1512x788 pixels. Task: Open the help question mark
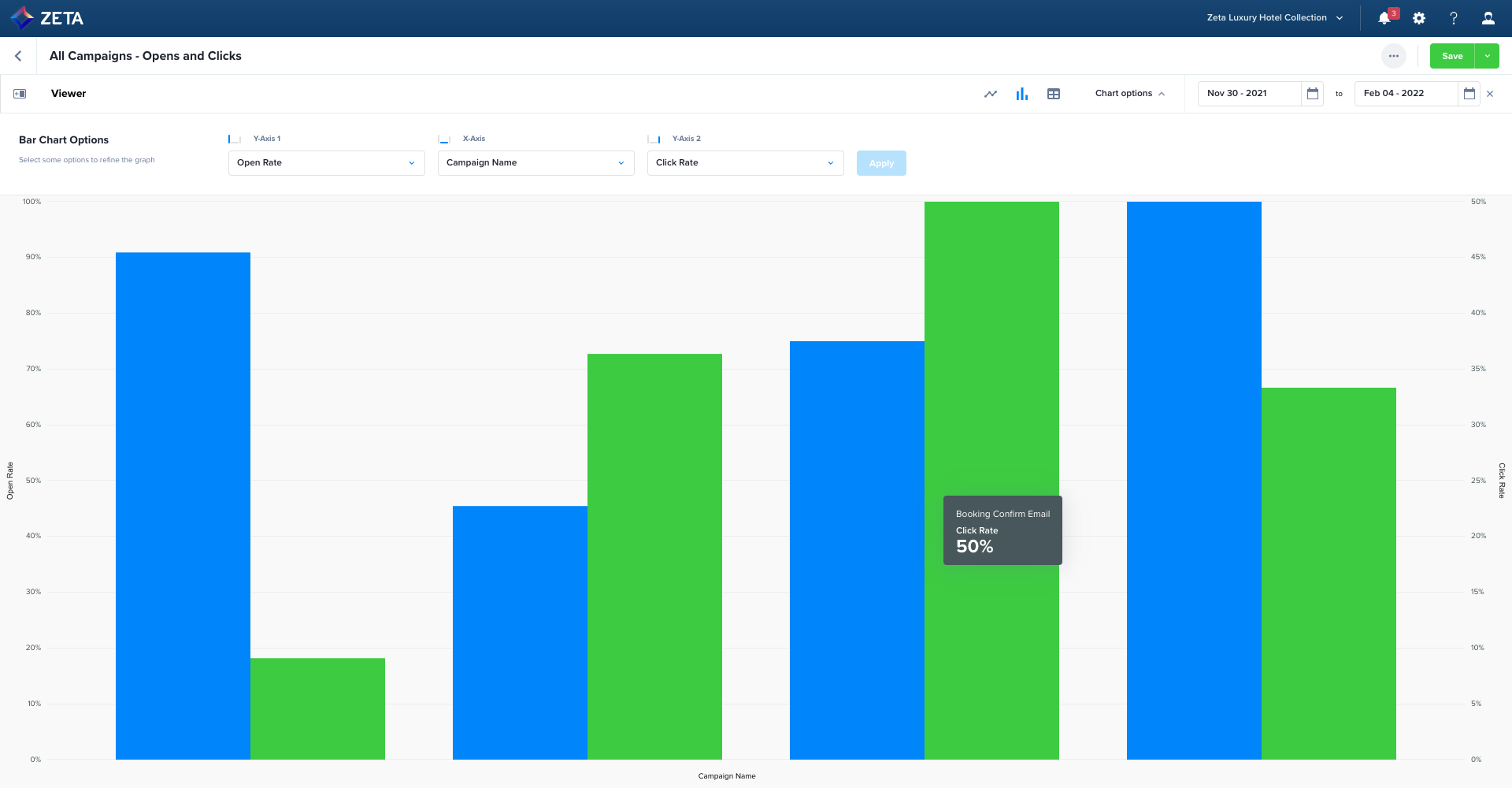click(1454, 18)
